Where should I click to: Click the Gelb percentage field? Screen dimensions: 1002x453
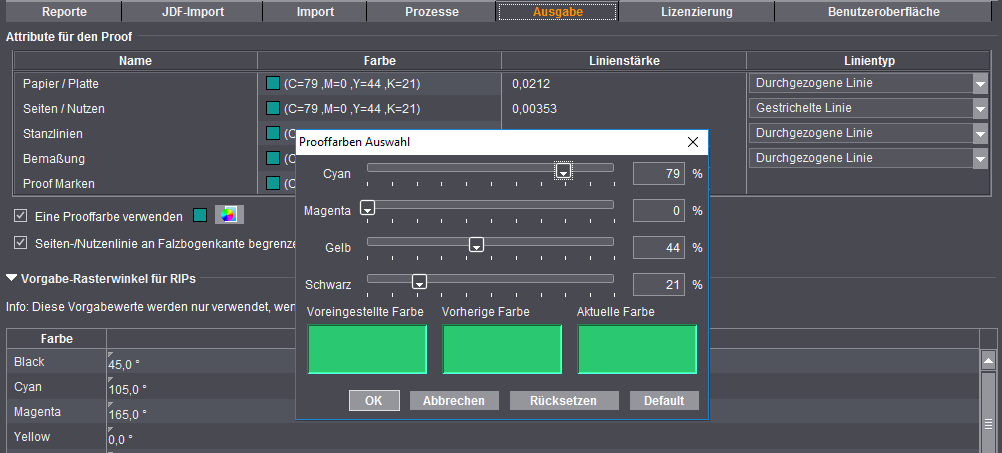coord(659,247)
